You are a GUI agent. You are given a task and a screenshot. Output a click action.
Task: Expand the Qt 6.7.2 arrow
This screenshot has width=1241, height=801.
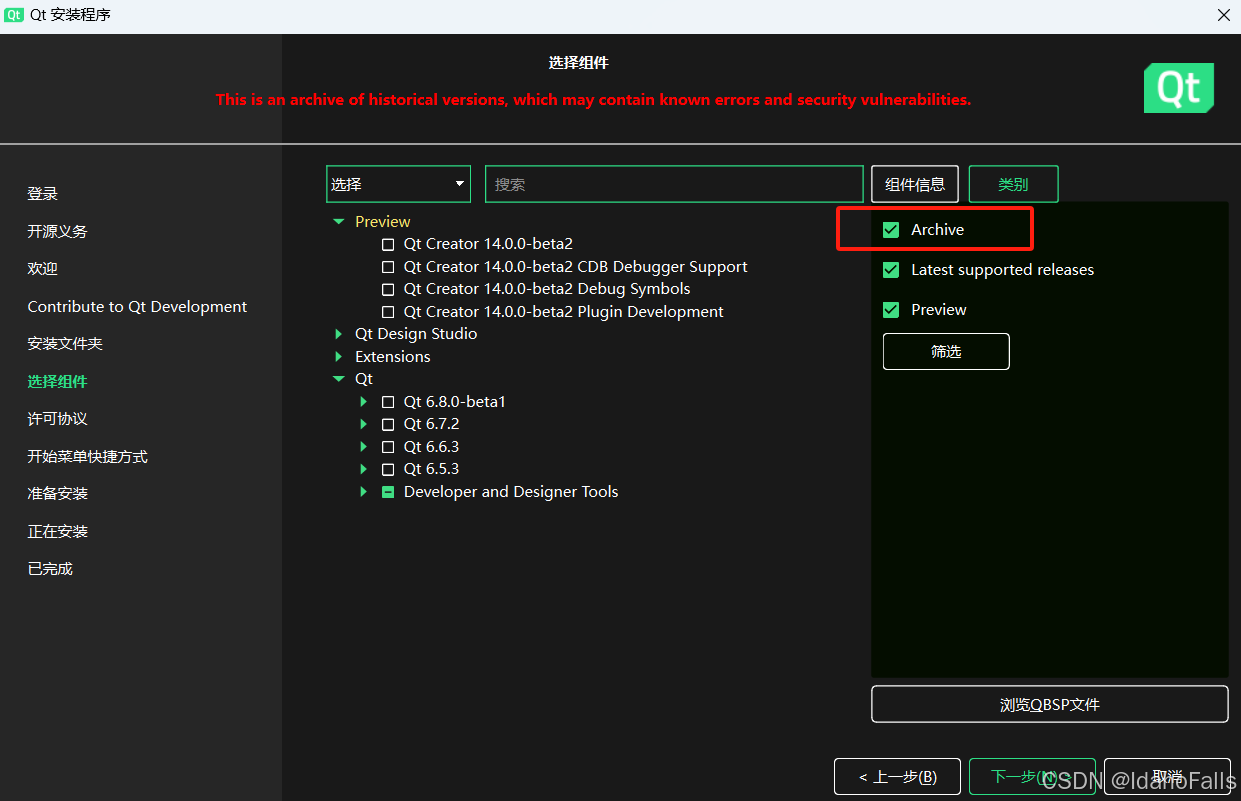coord(364,424)
